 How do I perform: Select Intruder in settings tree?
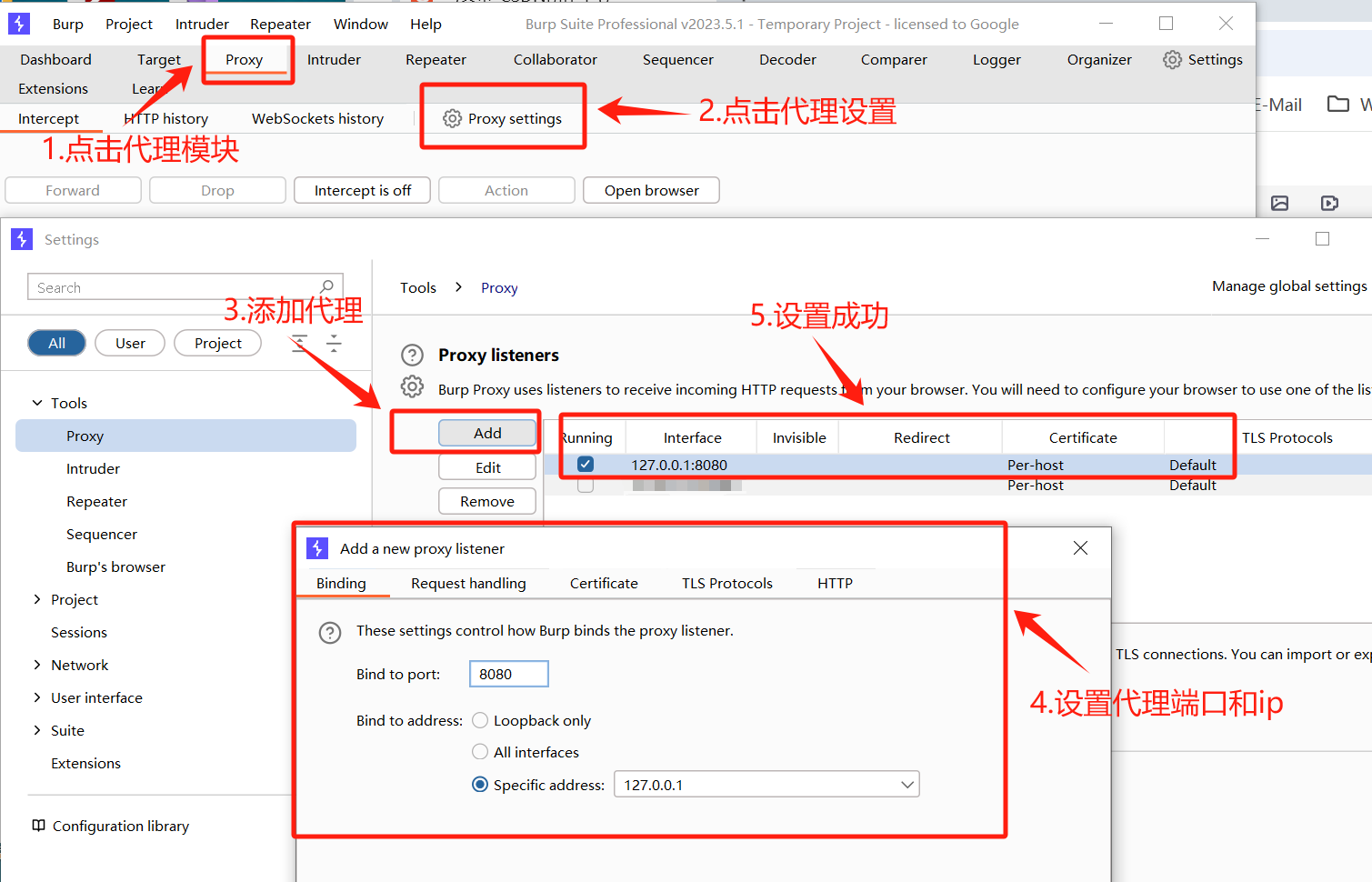93,468
